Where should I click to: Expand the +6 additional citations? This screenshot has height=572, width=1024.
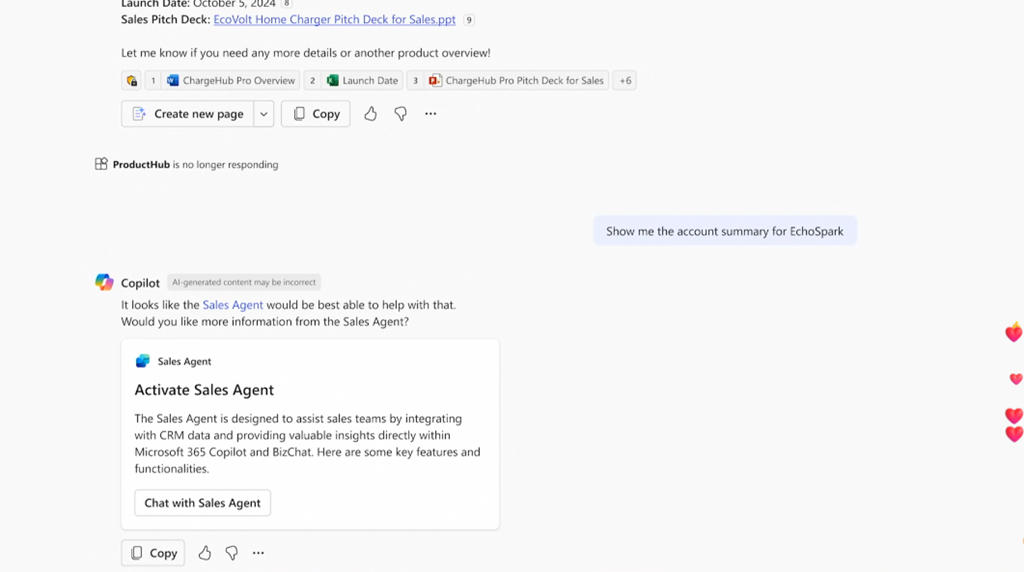(x=625, y=80)
